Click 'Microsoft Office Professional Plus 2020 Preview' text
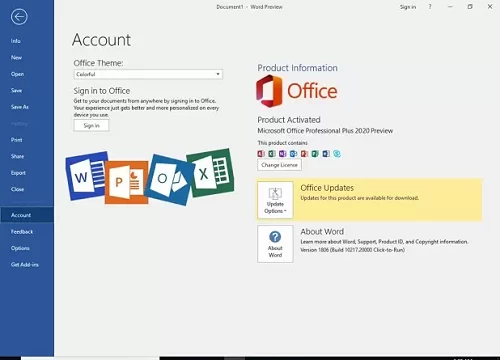500x360 pixels. [325, 131]
